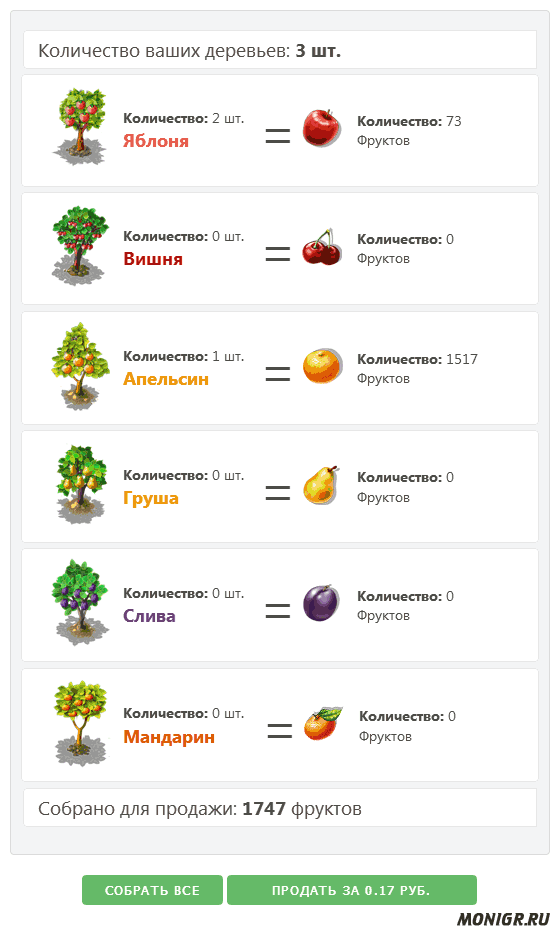Image resolution: width=560 pixels, height=935 pixels.
Task: Click the purple plum fruit icon
Action: [321, 603]
